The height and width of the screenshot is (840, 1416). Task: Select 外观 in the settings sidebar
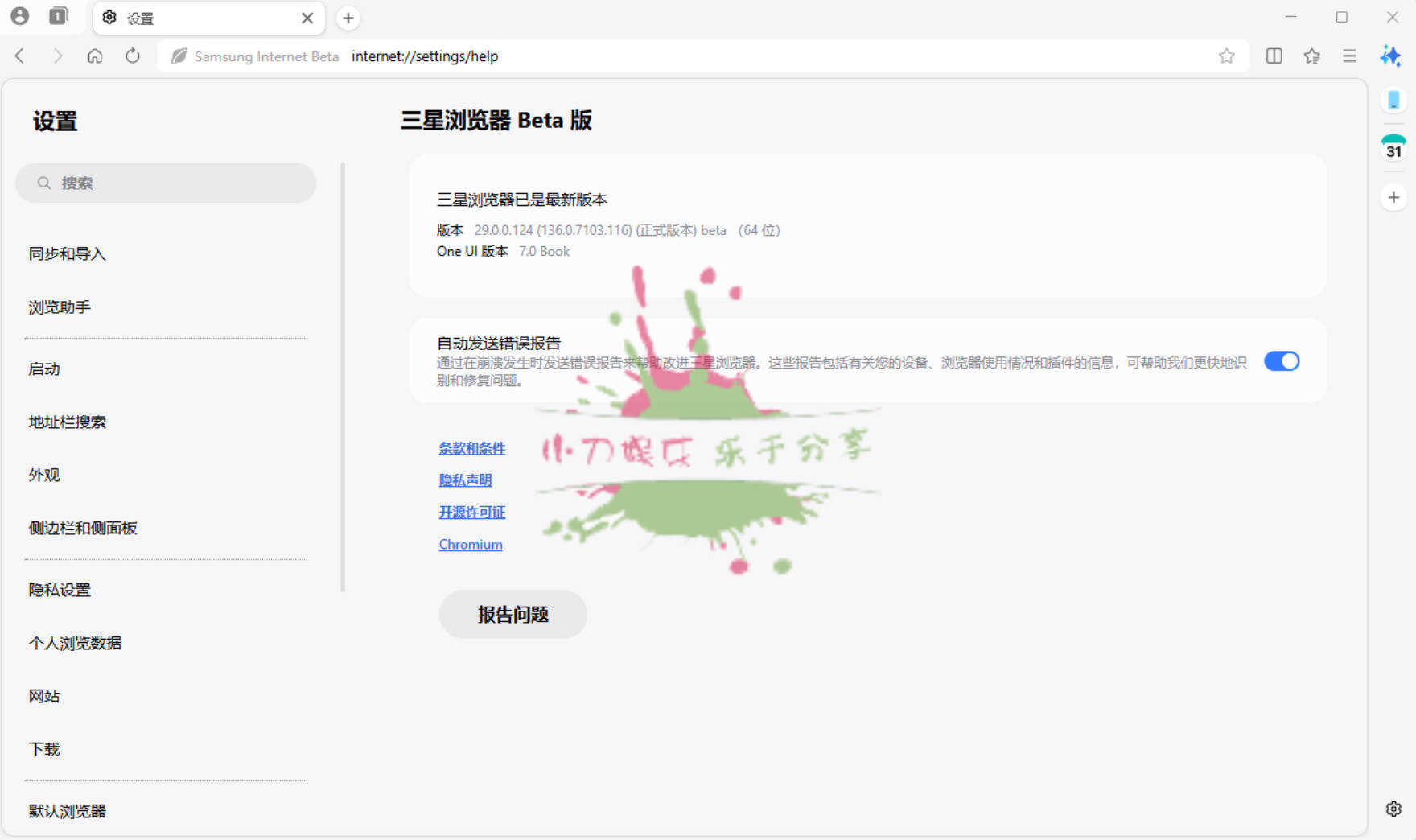coord(46,475)
